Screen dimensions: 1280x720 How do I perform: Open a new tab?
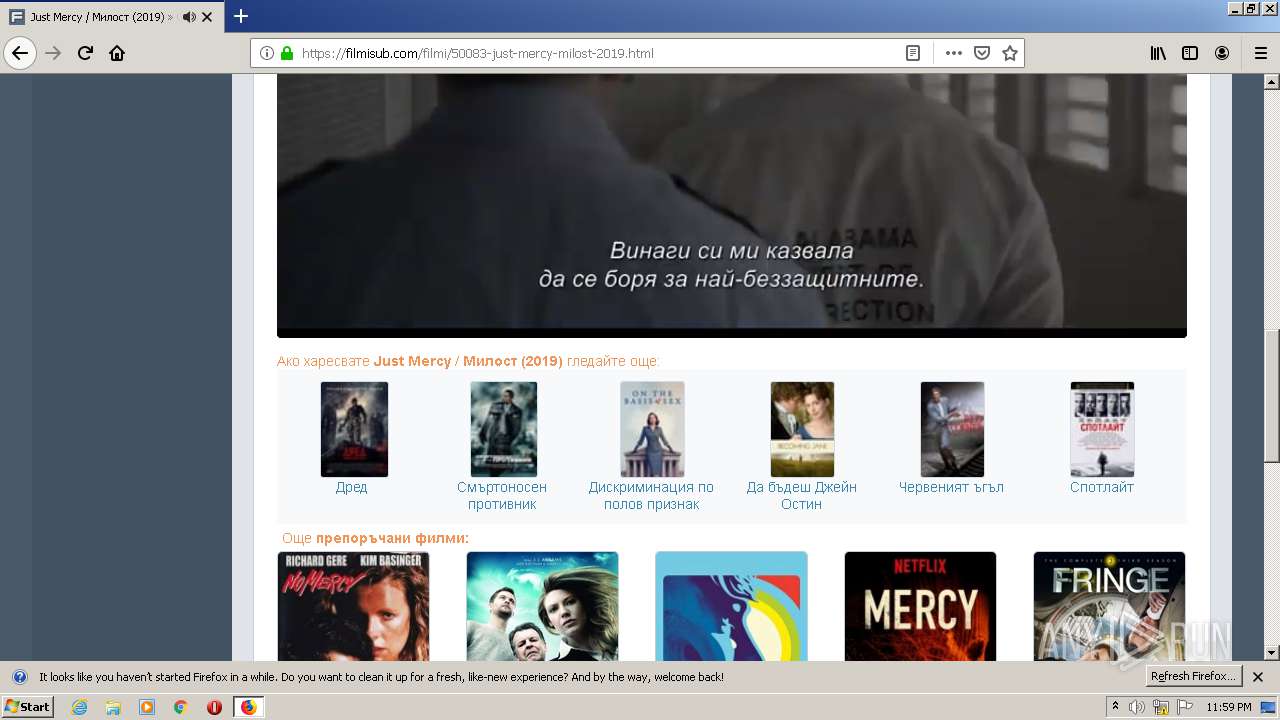click(241, 16)
